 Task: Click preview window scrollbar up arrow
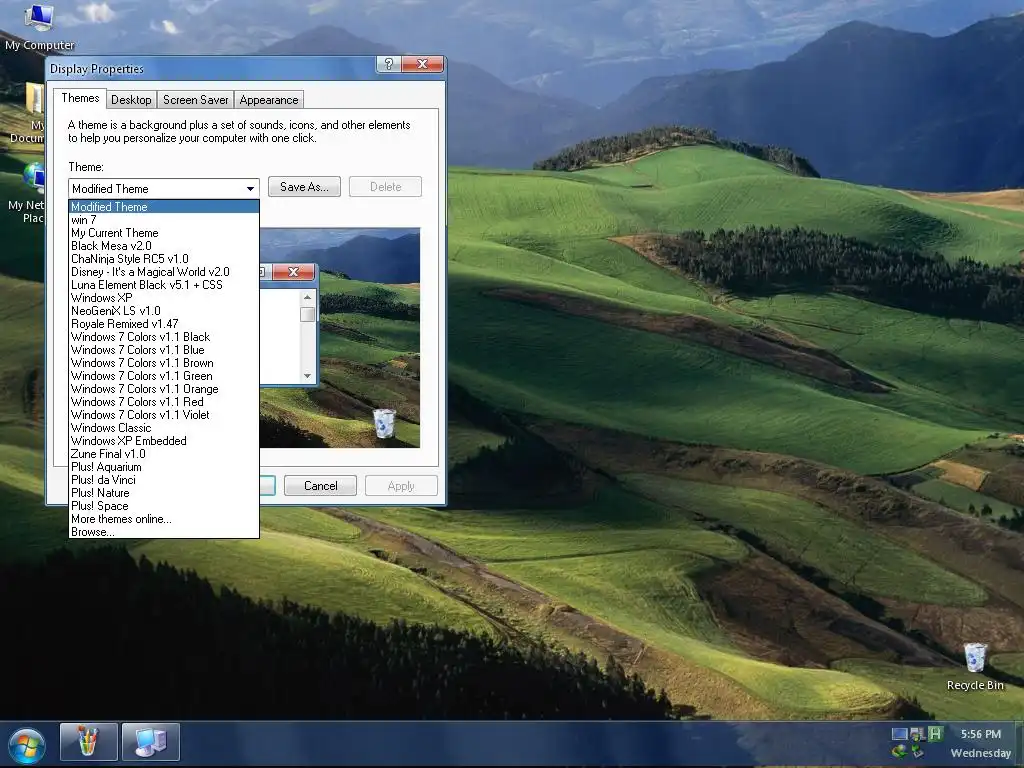pos(308,298)
